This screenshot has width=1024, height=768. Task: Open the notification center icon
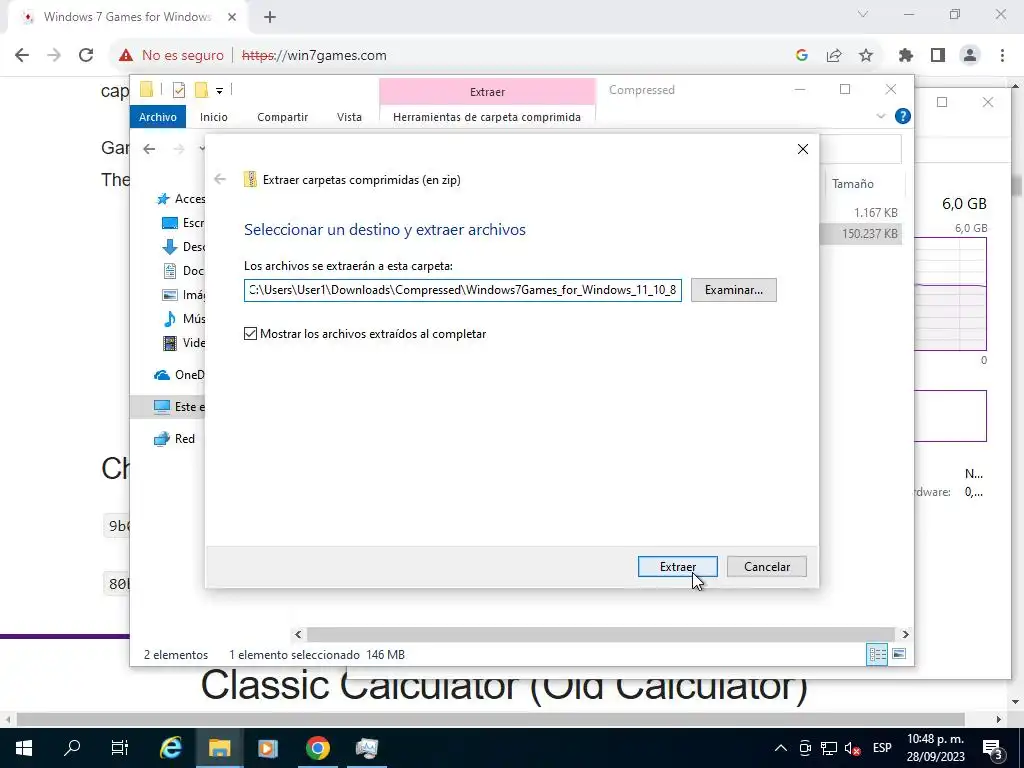(x=993, y=749)
